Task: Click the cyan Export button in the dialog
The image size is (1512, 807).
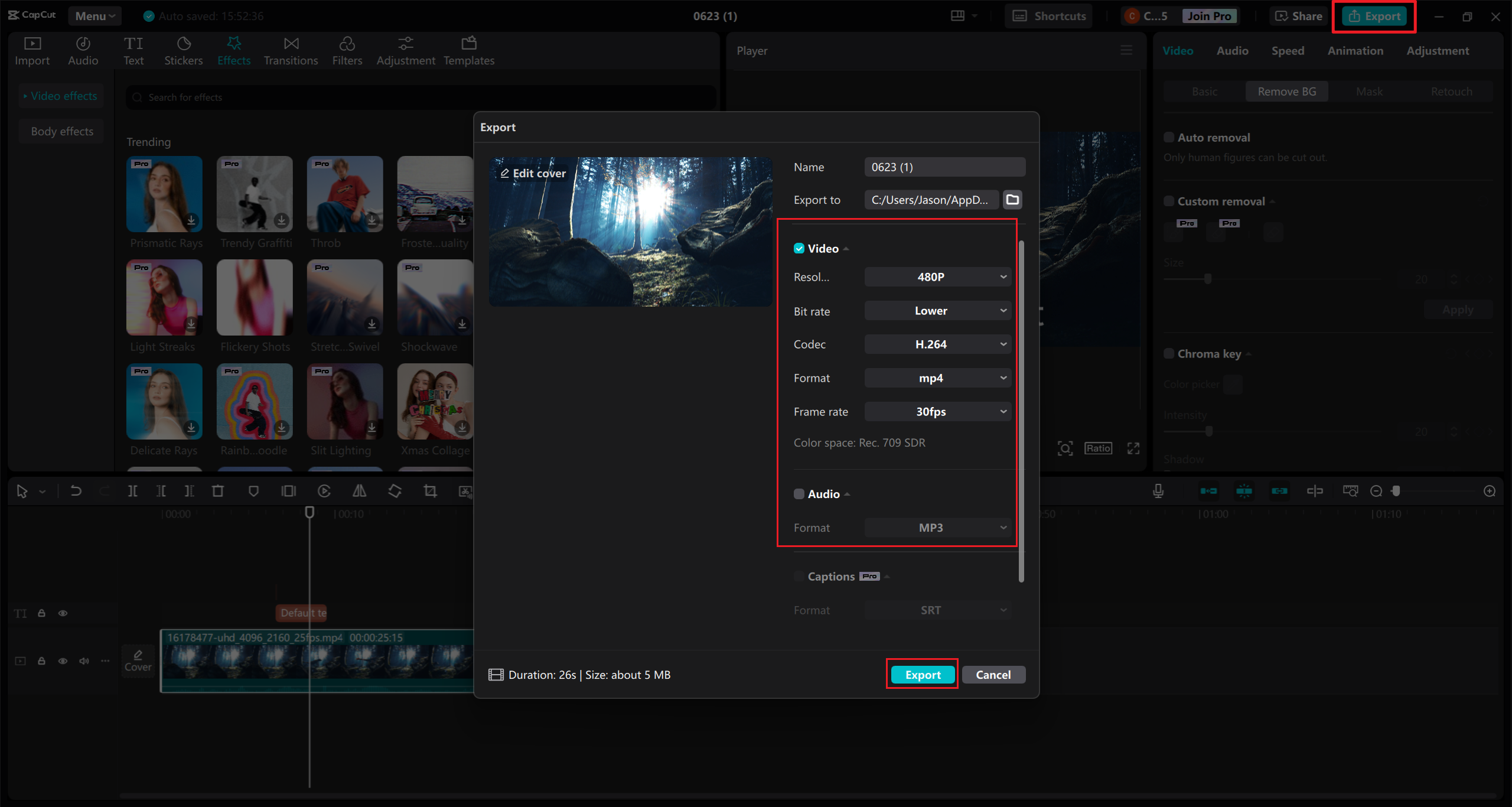Action: [x=923, y=675]
